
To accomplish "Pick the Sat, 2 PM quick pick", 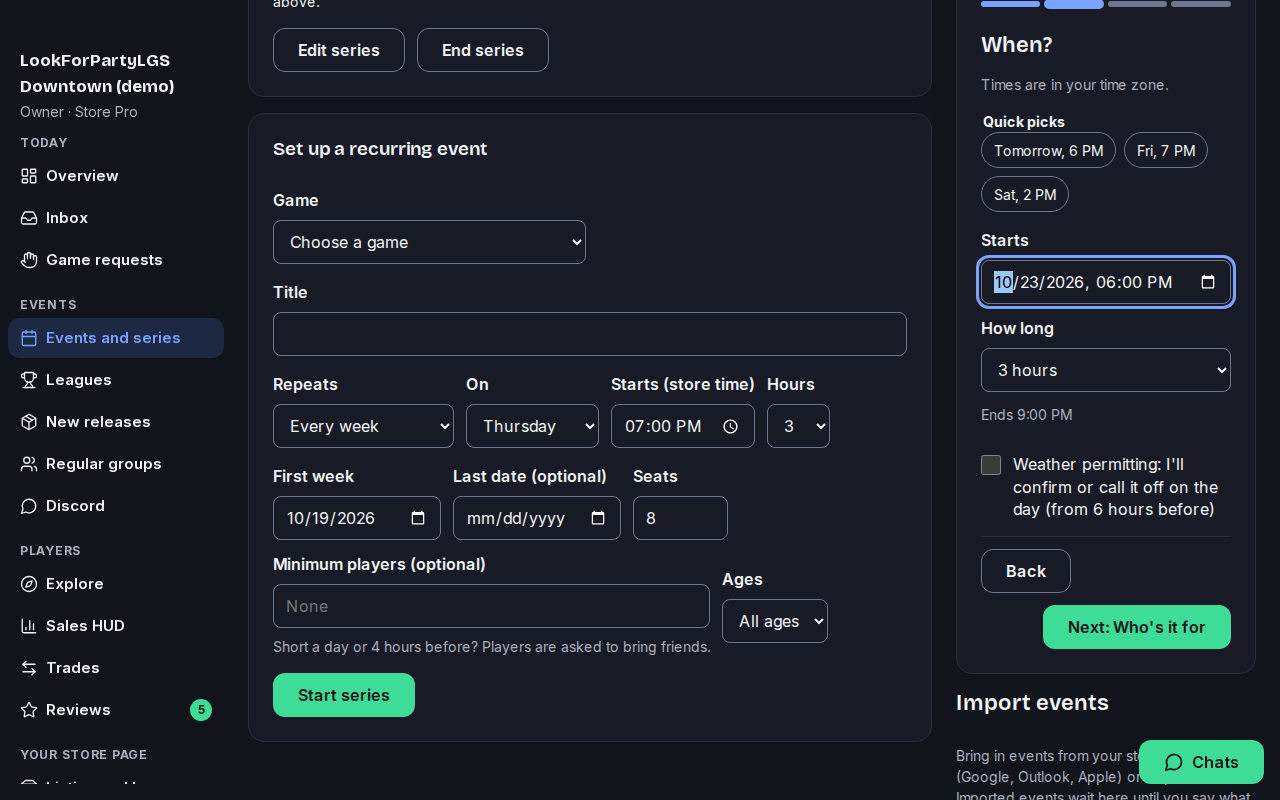I will tap(1025, 194).
